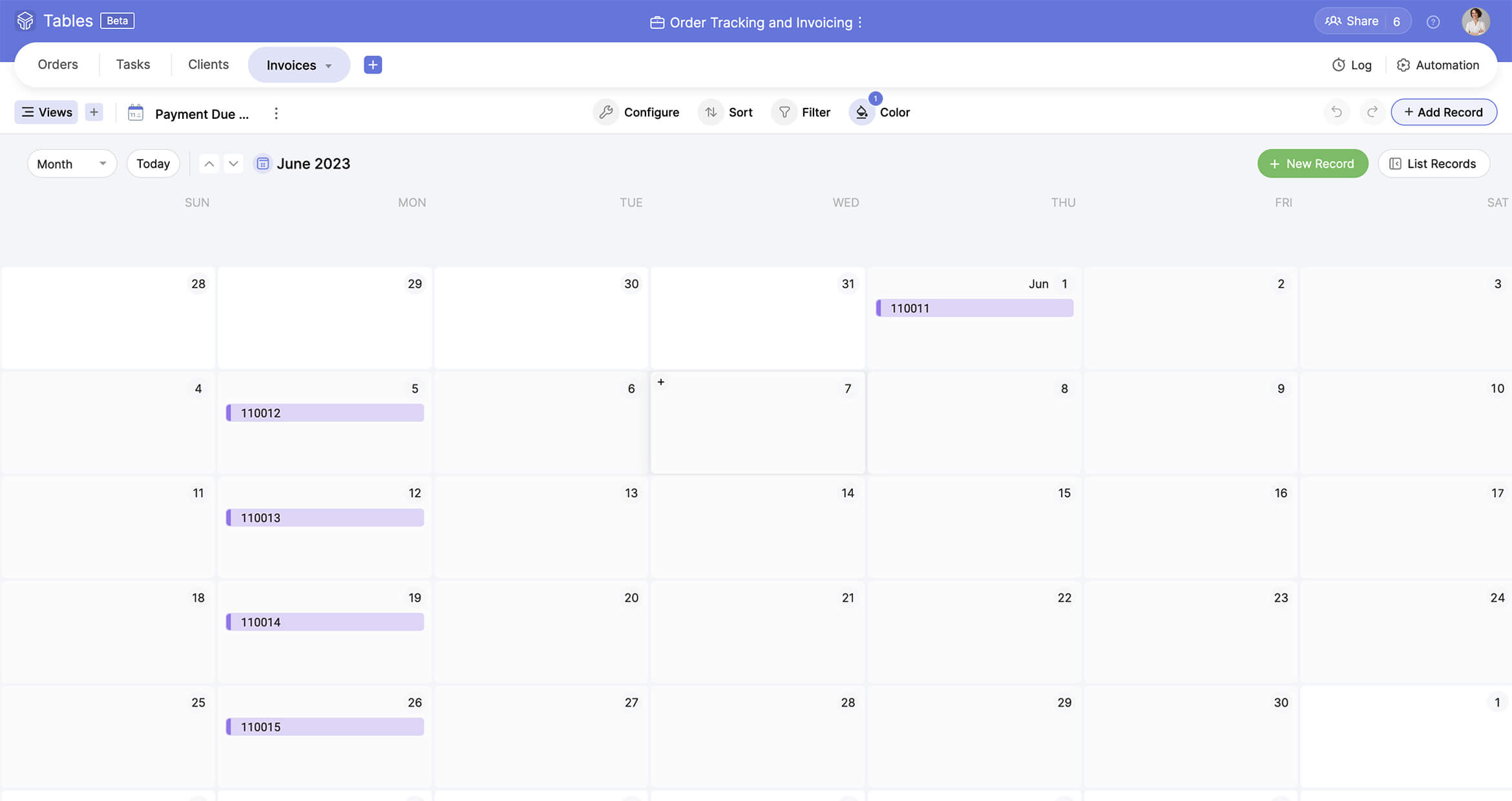Add a new view with plus icon
The image size is (1512, 801).
point(94,112)
